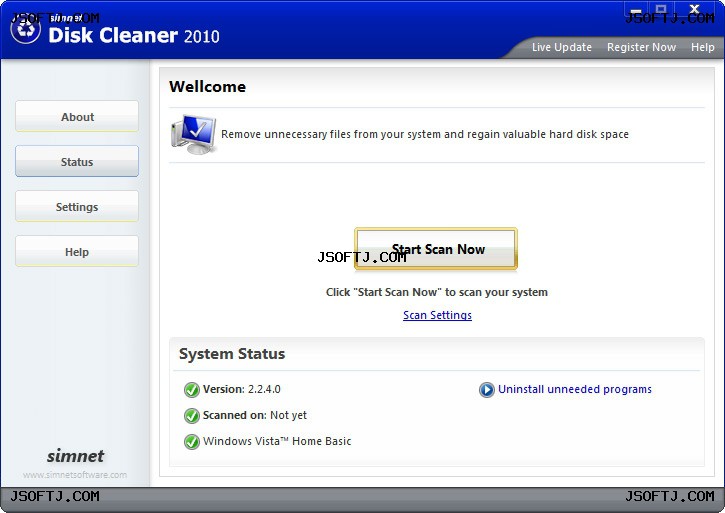Start the scan with Start Scan Now
The image size is (725, 513).
coord(436,249)
